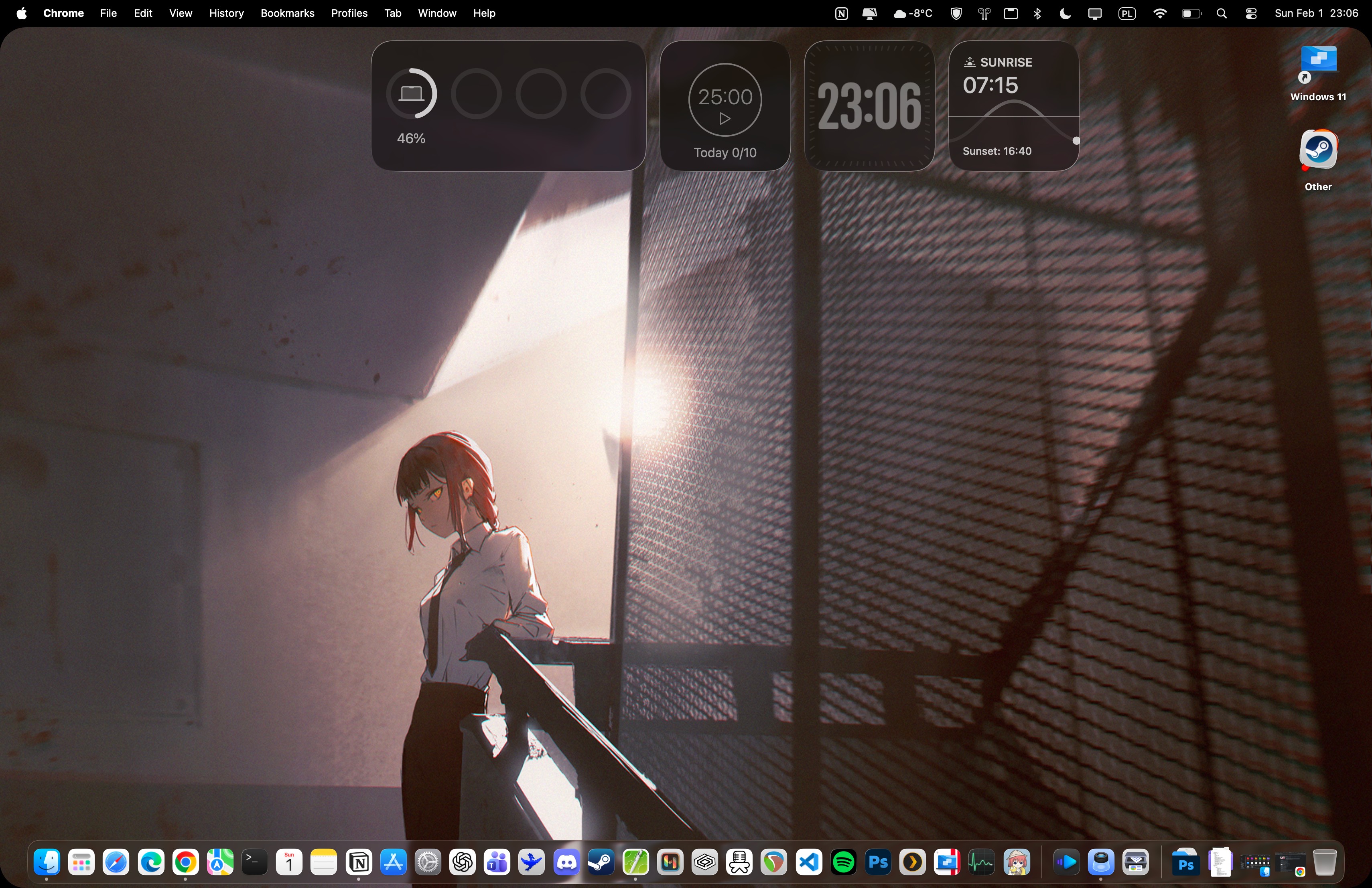1372x888 pixels.
Task: Expand the weather -8°C menu item
Action: click(913, 13)
